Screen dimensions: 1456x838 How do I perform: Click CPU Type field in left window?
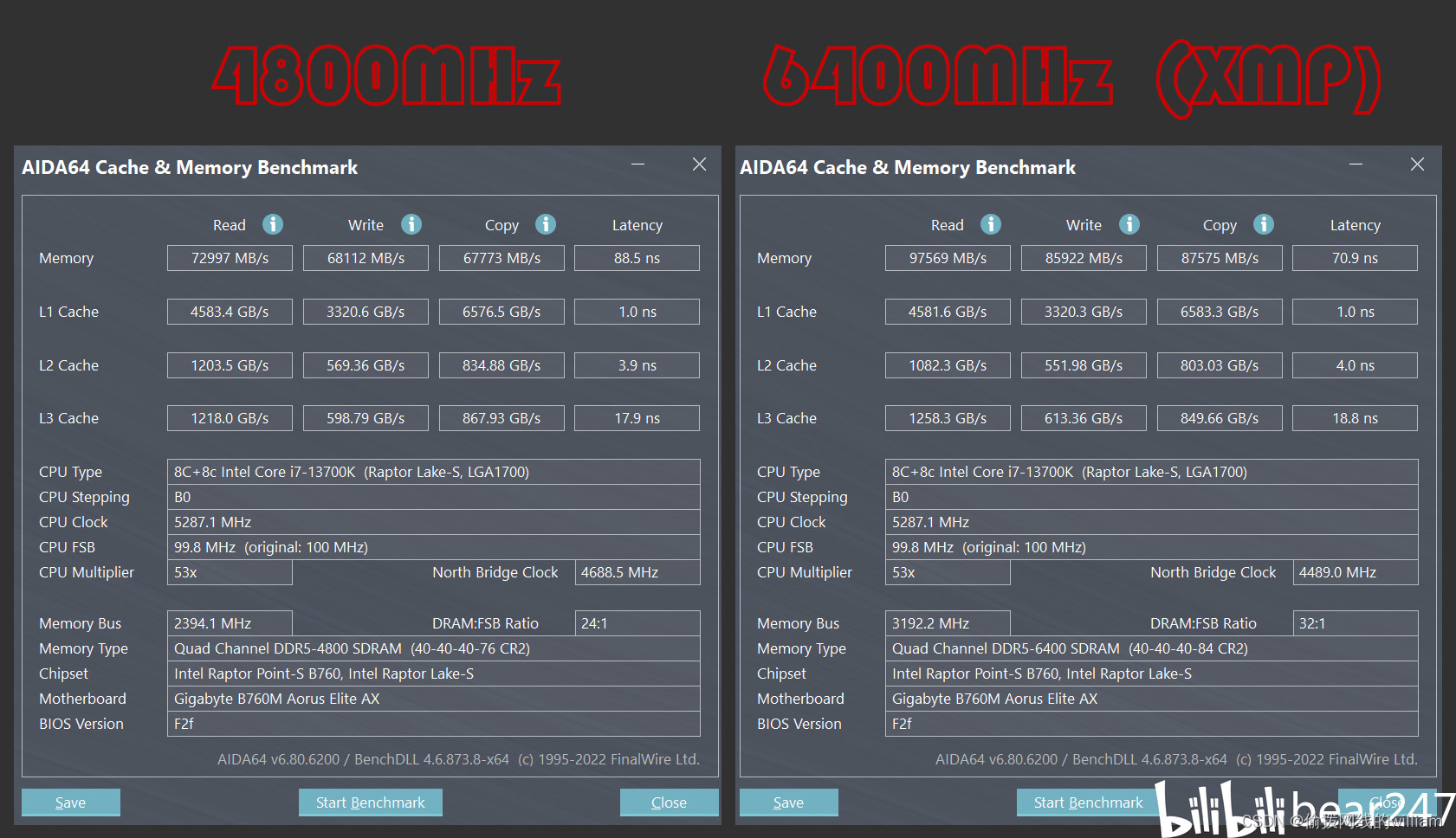tap(434, 472)
